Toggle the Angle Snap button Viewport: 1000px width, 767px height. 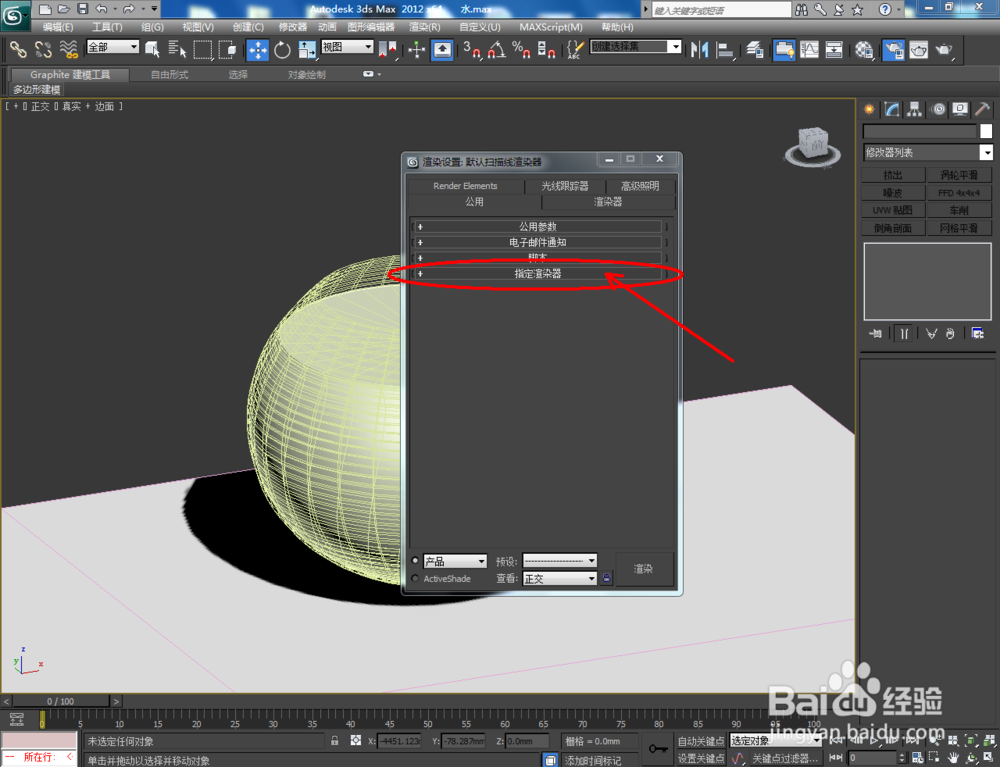tap(496, 49)
